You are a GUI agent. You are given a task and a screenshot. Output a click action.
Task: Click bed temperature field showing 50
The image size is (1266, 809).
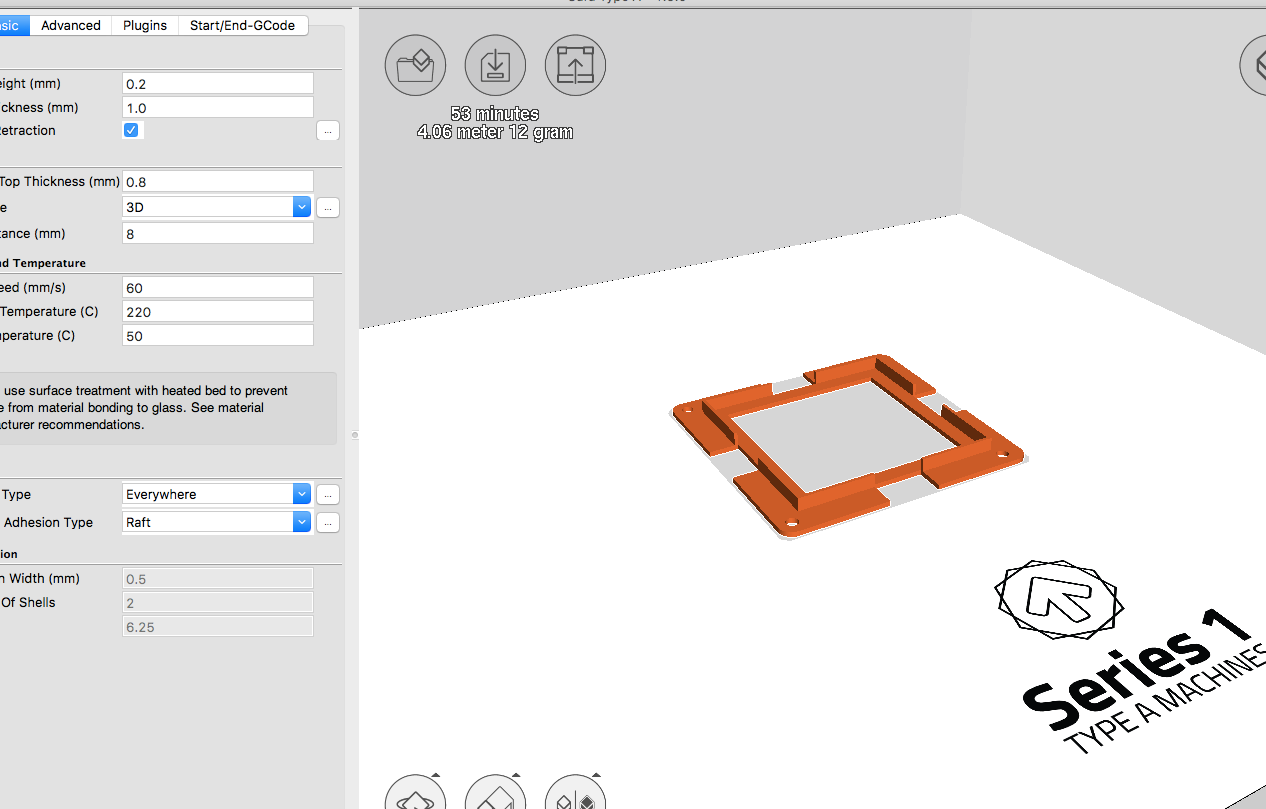(x=218, y=336)
